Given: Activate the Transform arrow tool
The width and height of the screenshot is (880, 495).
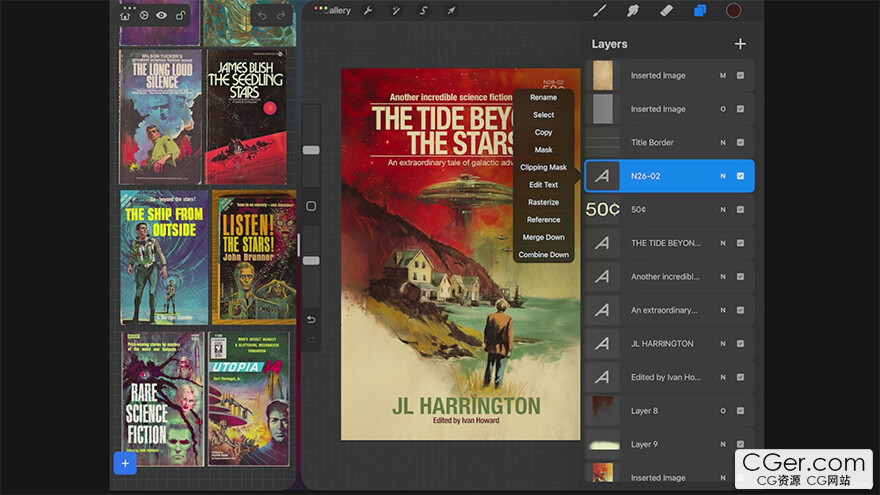Looking at the screenshot, I should click(451, 11).
